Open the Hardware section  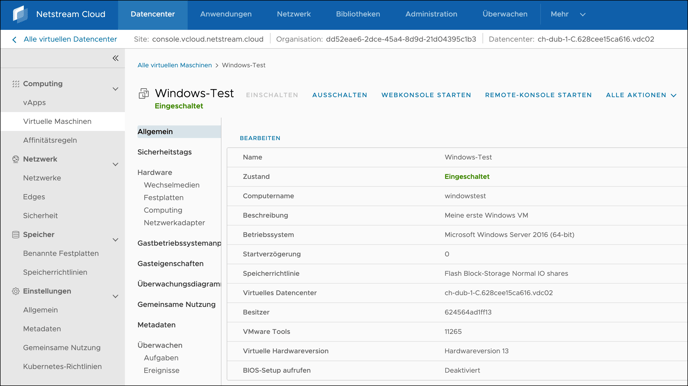[x=155, y=173]
